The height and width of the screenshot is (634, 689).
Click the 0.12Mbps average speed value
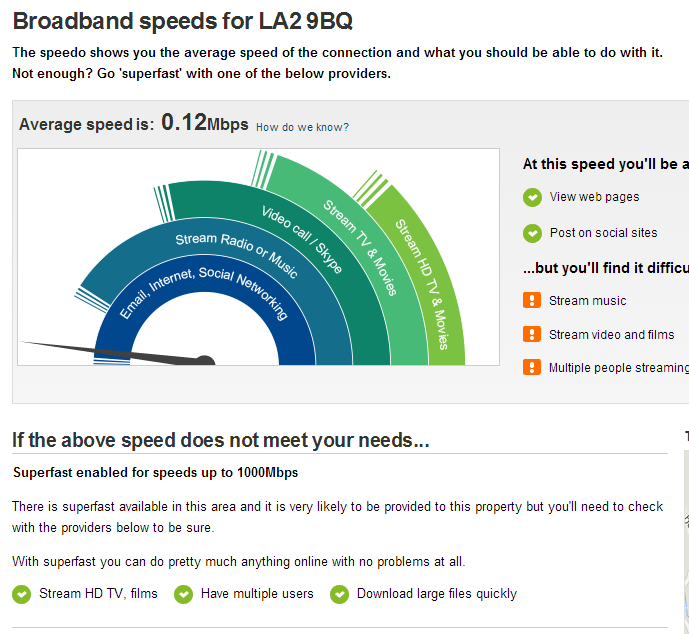click(205, 123)
